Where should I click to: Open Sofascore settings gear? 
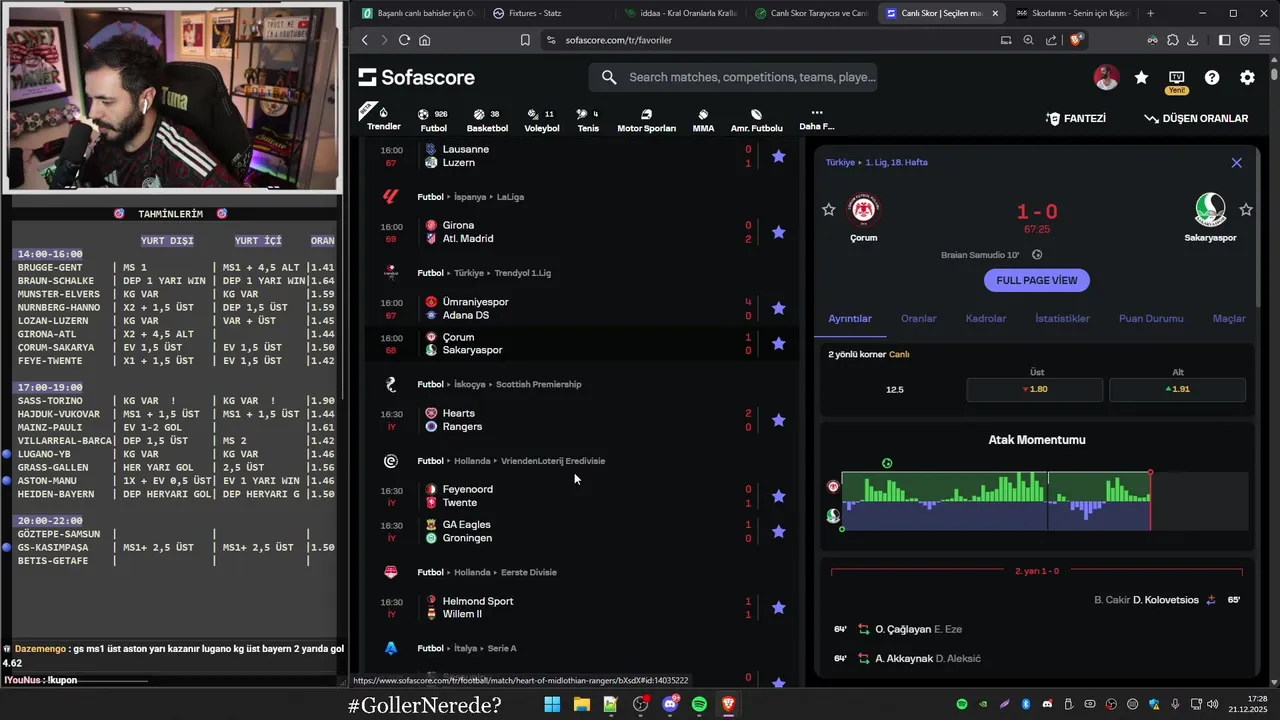coord(1247,78)
